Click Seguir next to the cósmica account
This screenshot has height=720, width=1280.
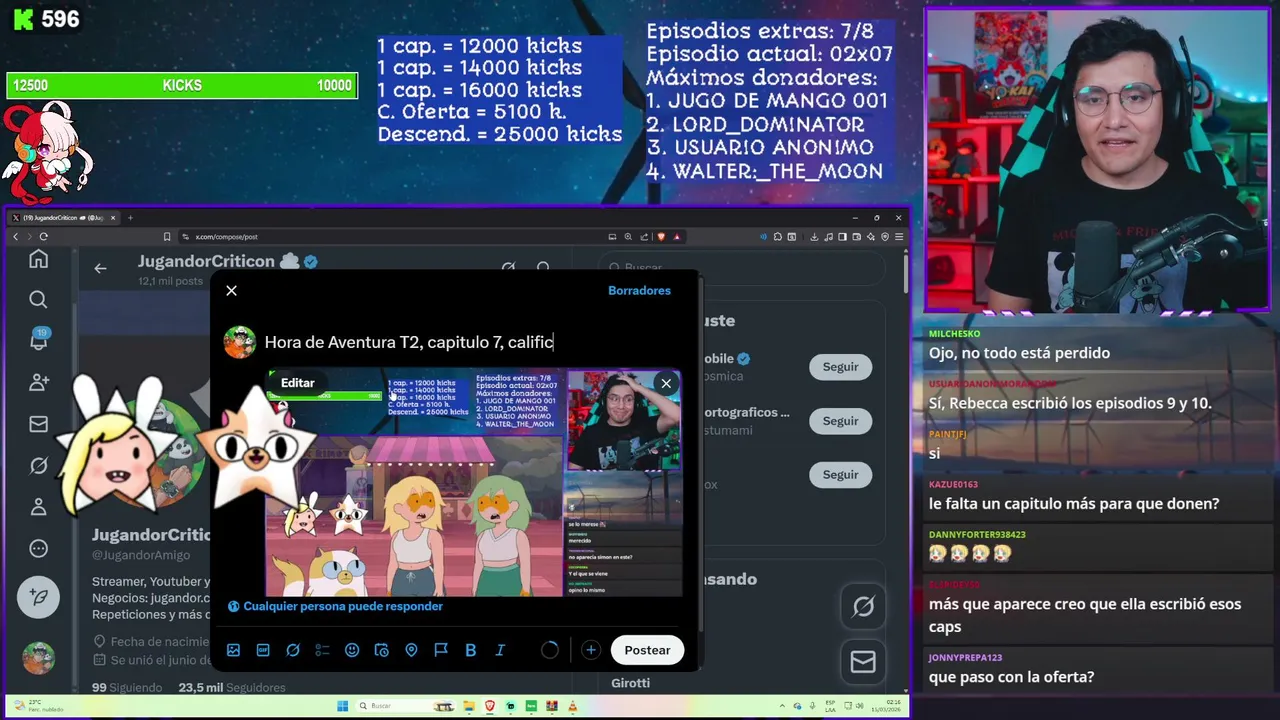point(840,367)
